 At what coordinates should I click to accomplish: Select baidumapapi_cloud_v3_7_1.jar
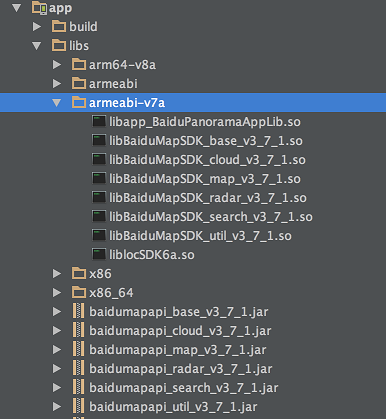tap(180, 331)
